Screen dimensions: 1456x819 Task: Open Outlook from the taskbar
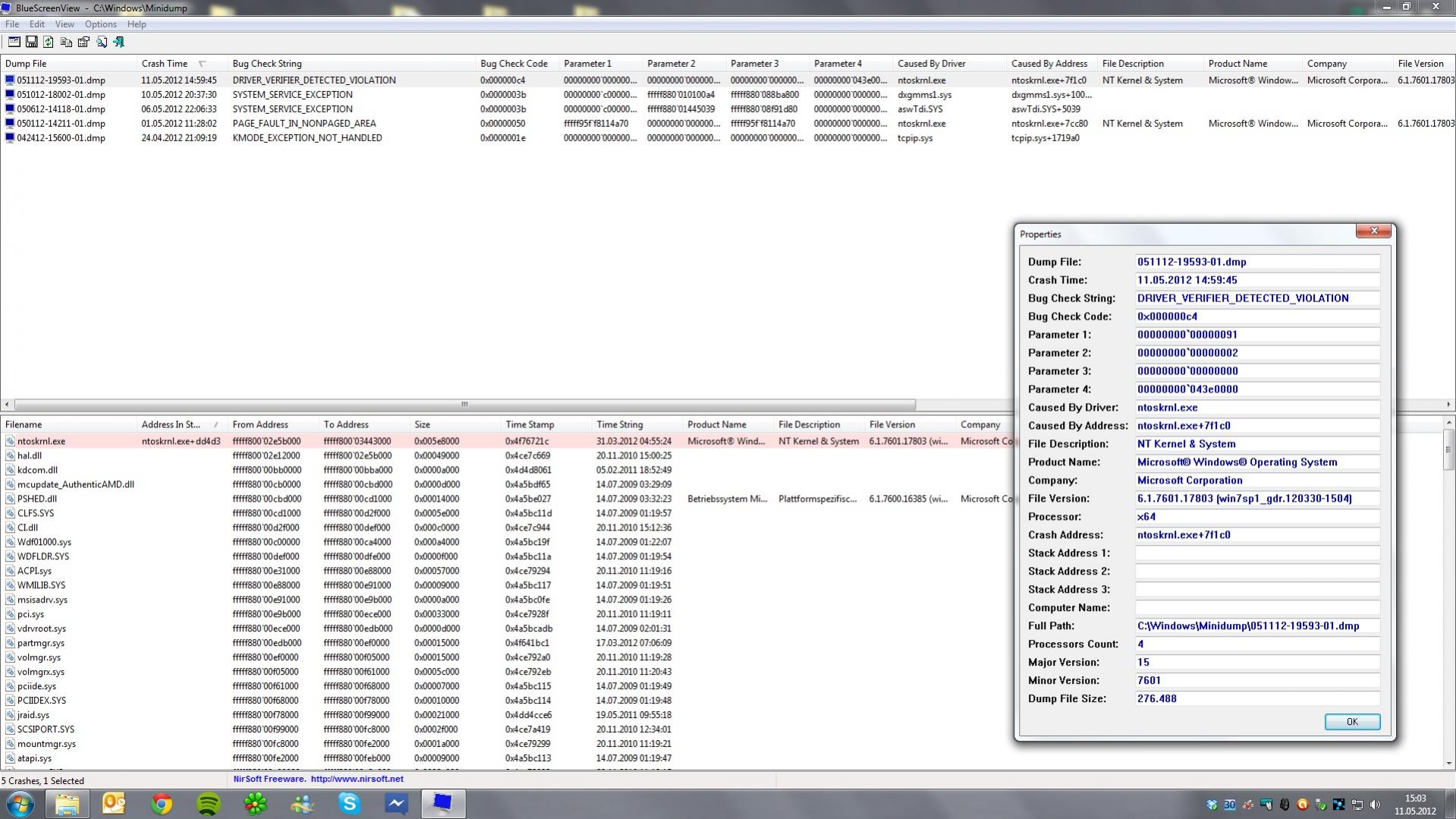pyautogui.click(x=114, y=804)
